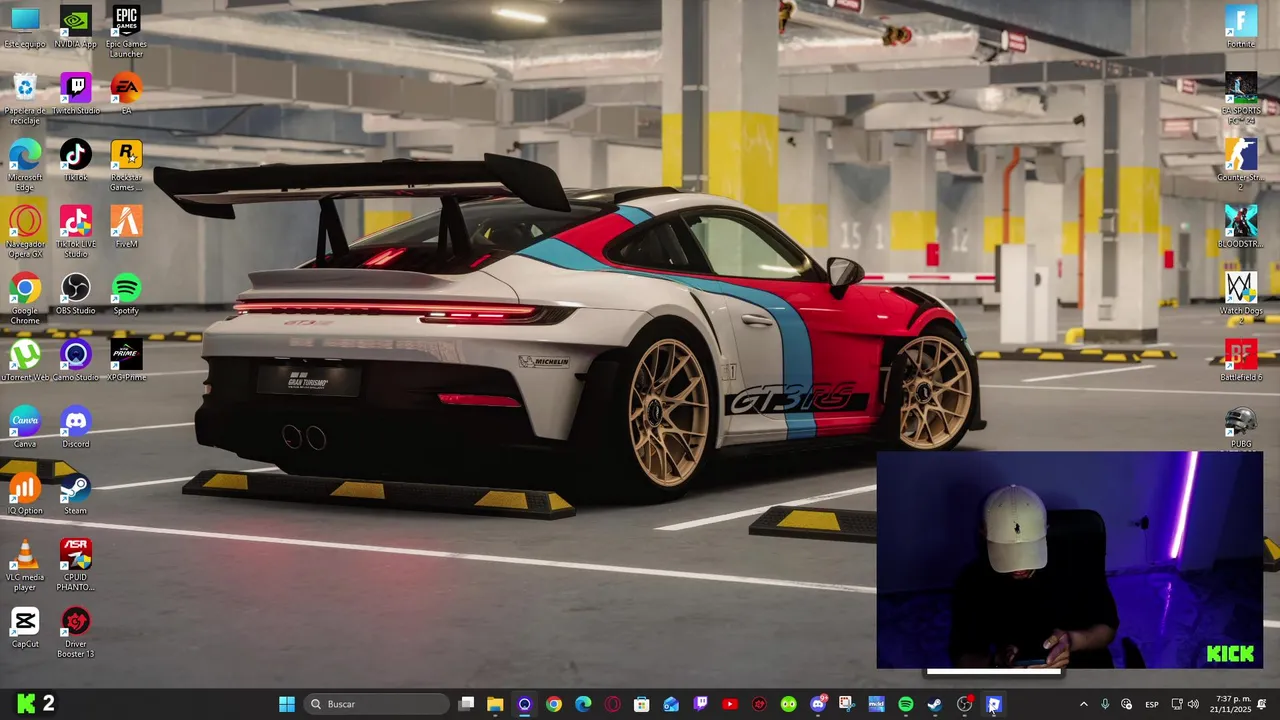Screen dimensions: 1280x720
Task: Switch to Steam in the taskbar
Action: tap(935, 704)
